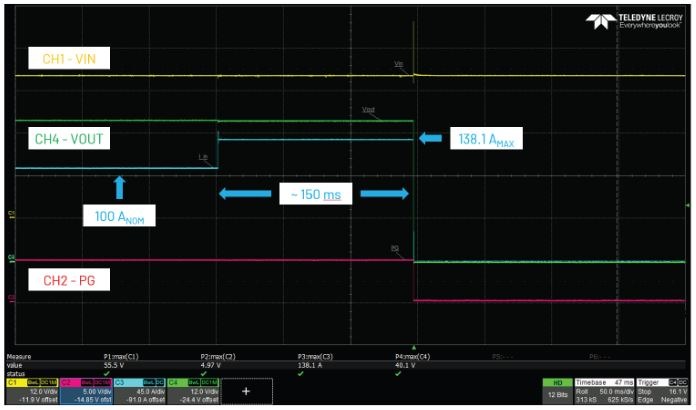Open the HD 12 Bits descriptor
The width and height of the screenshot is (696, 410).
point(558,391)
